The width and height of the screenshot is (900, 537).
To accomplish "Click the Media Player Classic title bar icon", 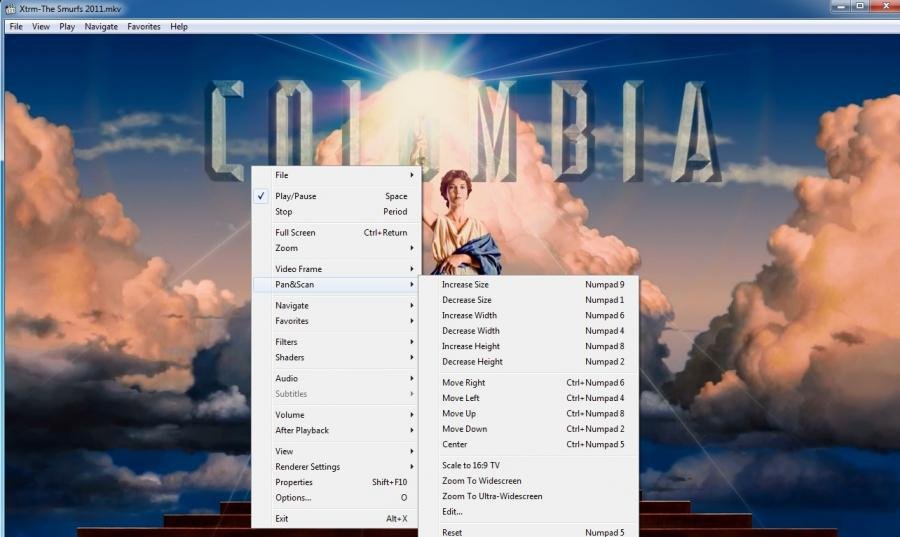I will point(10,9).
